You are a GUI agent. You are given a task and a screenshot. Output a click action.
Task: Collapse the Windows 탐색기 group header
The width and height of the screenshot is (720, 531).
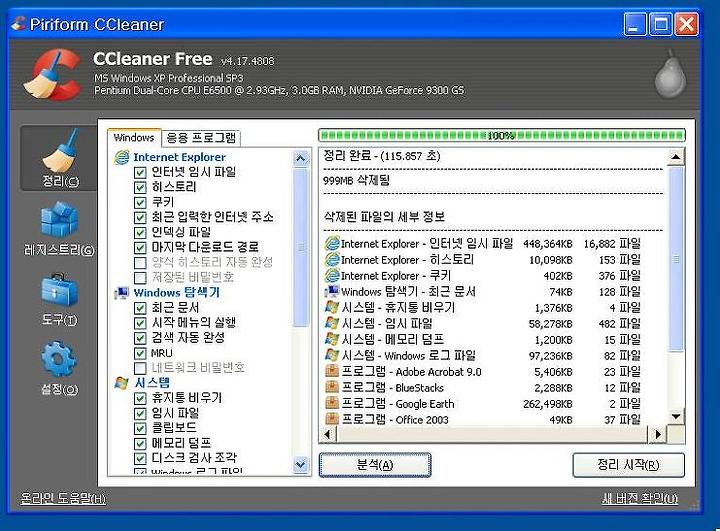point(177,293)
